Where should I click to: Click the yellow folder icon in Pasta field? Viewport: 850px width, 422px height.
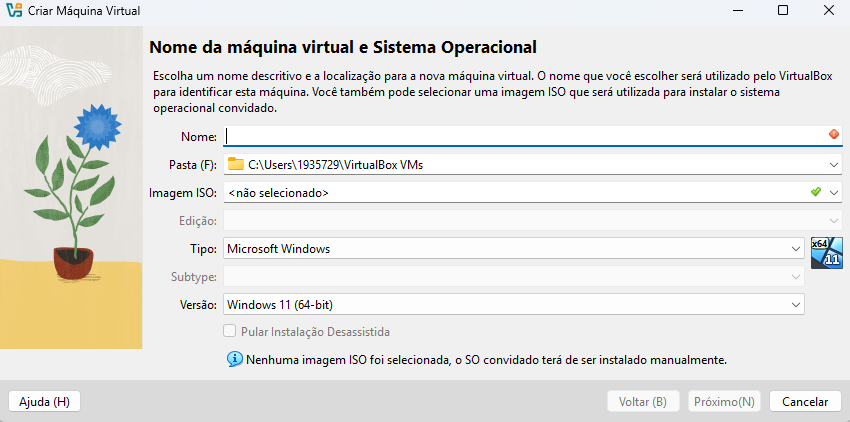click(x=236, y=164)
